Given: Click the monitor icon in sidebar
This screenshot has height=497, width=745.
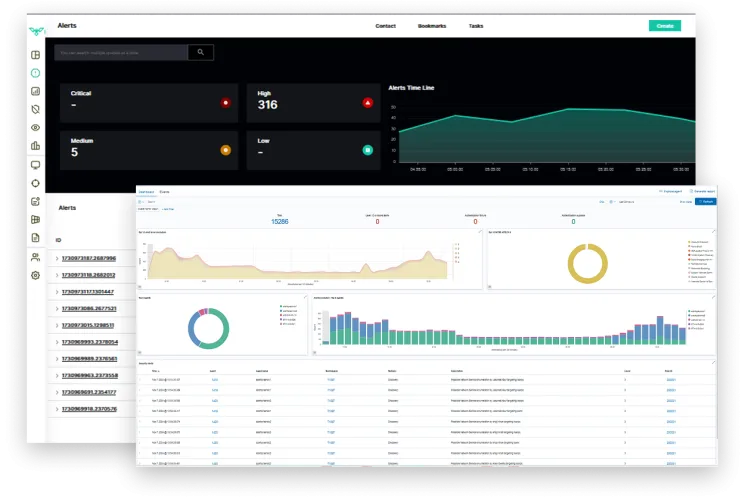Looking at the screenshot, I should click(35, 164).
